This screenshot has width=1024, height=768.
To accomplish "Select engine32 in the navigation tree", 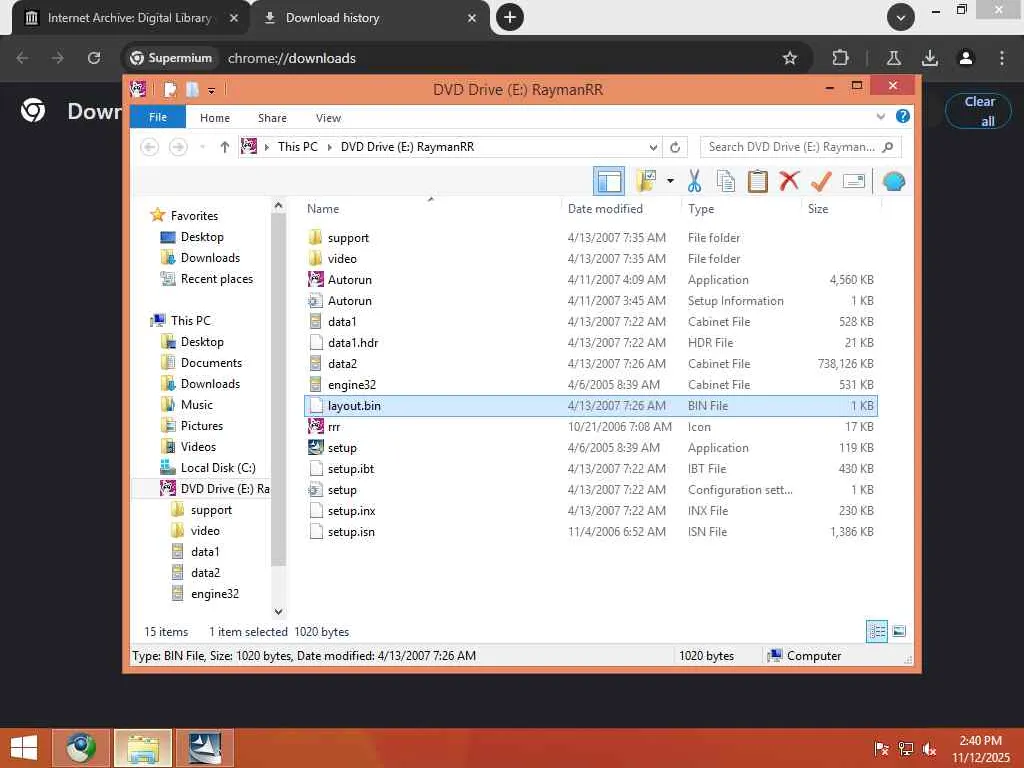I will click(x=214, y=594).
